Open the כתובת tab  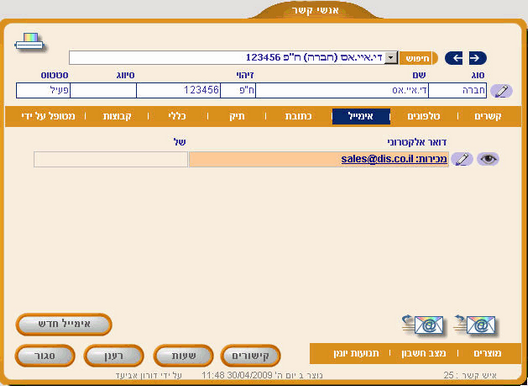[298, 117]
